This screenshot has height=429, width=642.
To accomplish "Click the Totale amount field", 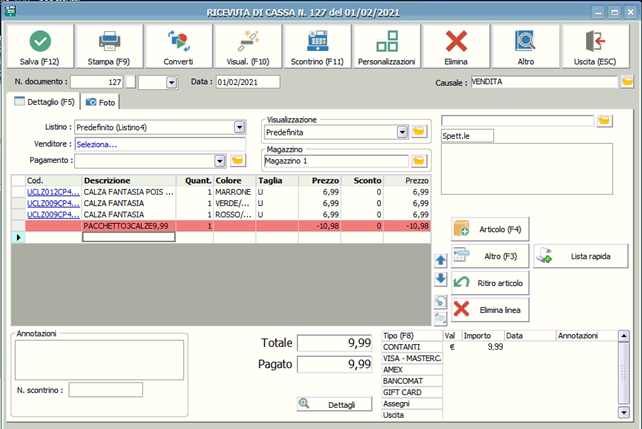I will click(x=335, y=343).
